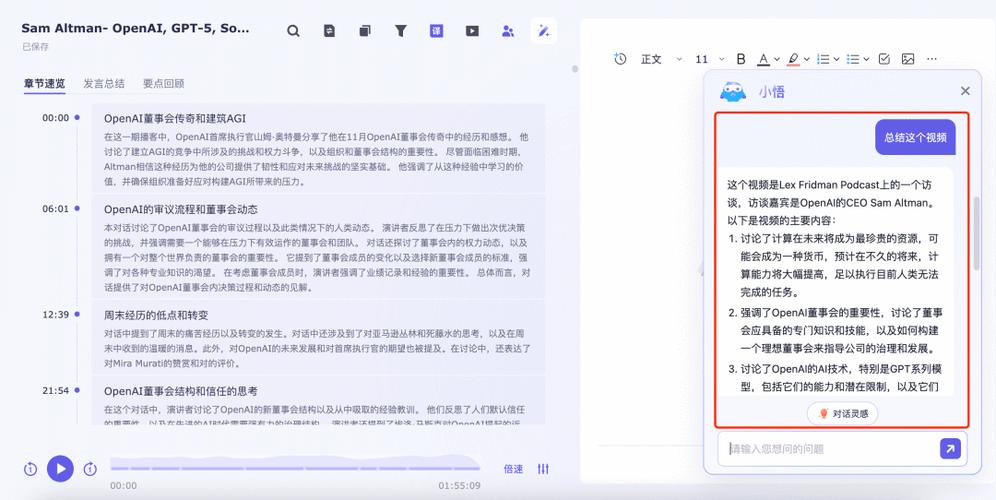
Task: Click the panel divider handle dot
Action: pos(575,69)
